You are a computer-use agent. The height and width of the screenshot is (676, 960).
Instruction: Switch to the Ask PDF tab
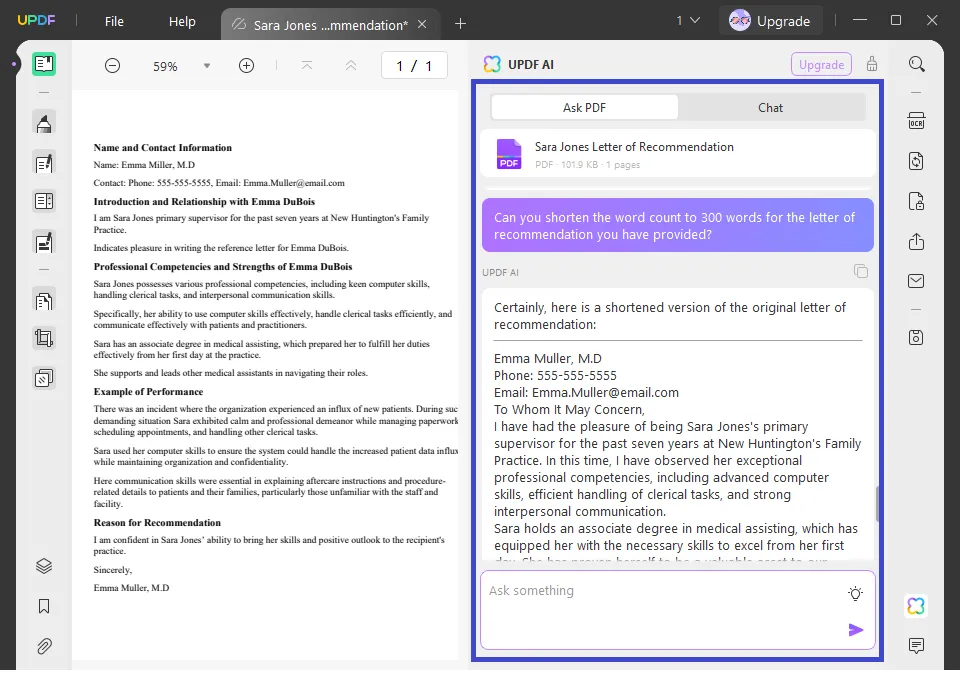tap(584, 108)
